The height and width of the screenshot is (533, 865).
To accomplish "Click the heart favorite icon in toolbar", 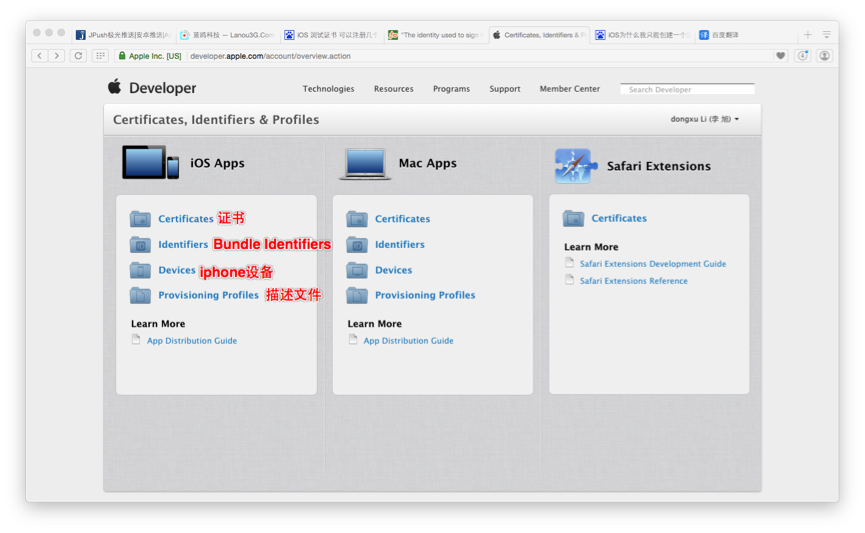I will pyautogui.click(x=781, y=56).
